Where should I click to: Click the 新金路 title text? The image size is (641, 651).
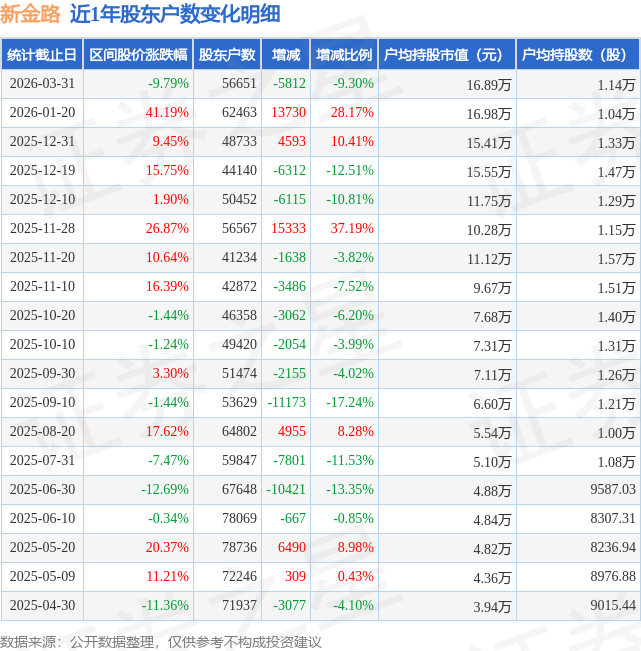point(30,14)
